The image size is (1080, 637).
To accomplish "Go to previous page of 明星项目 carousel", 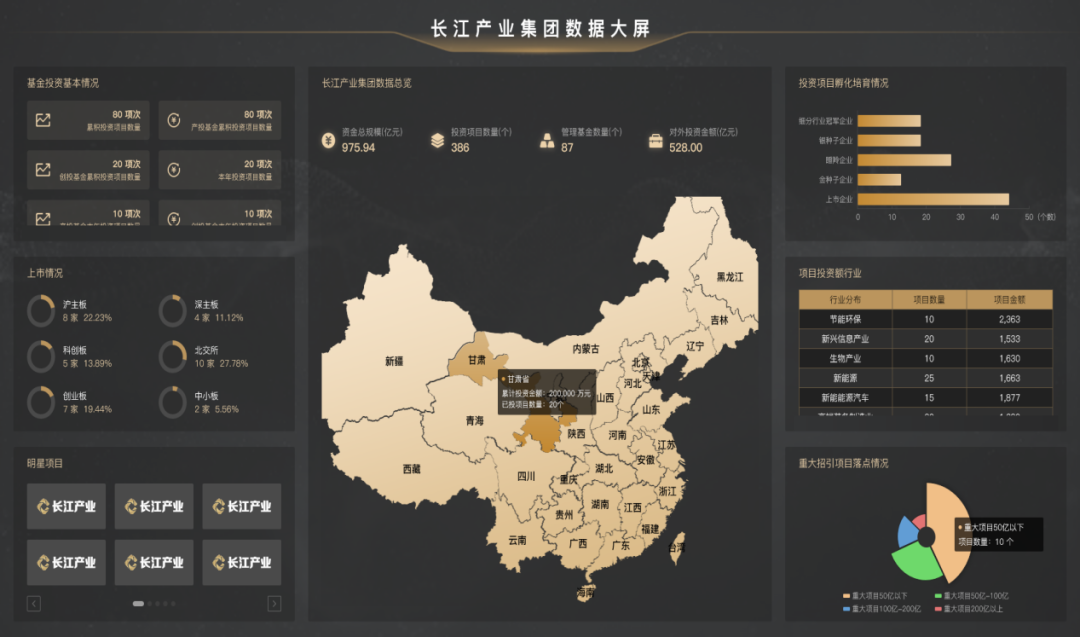I will pyautogui.click(x=34, y=603).
